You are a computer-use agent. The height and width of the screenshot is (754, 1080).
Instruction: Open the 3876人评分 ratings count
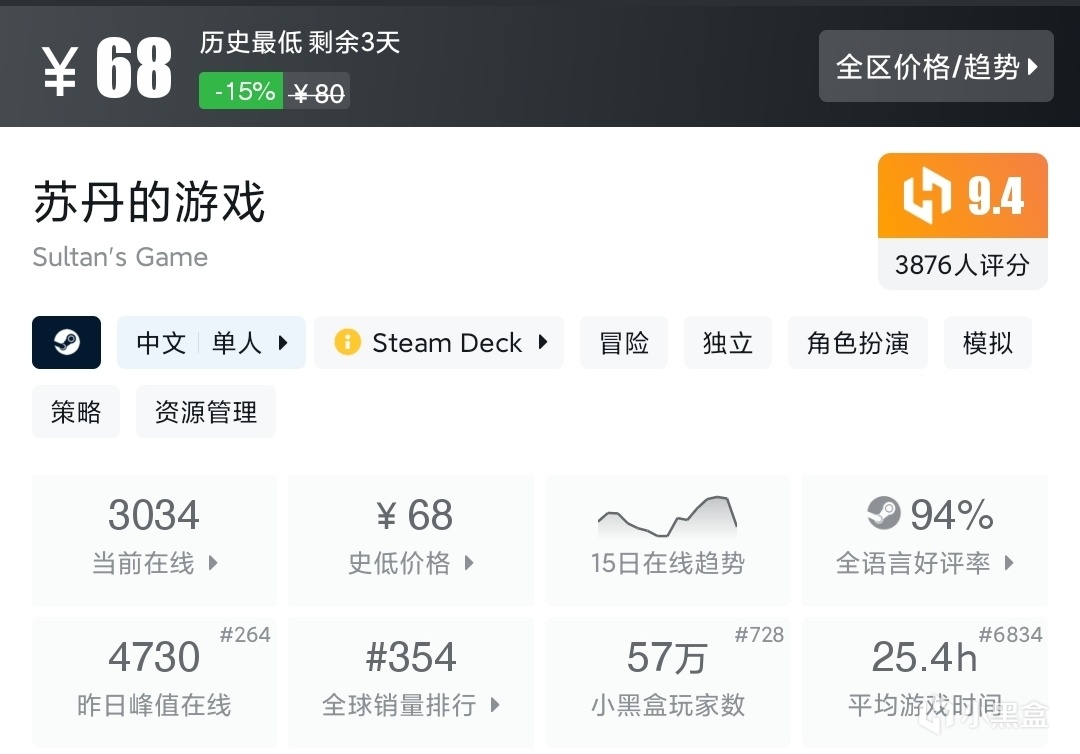(x=962, y=265)
